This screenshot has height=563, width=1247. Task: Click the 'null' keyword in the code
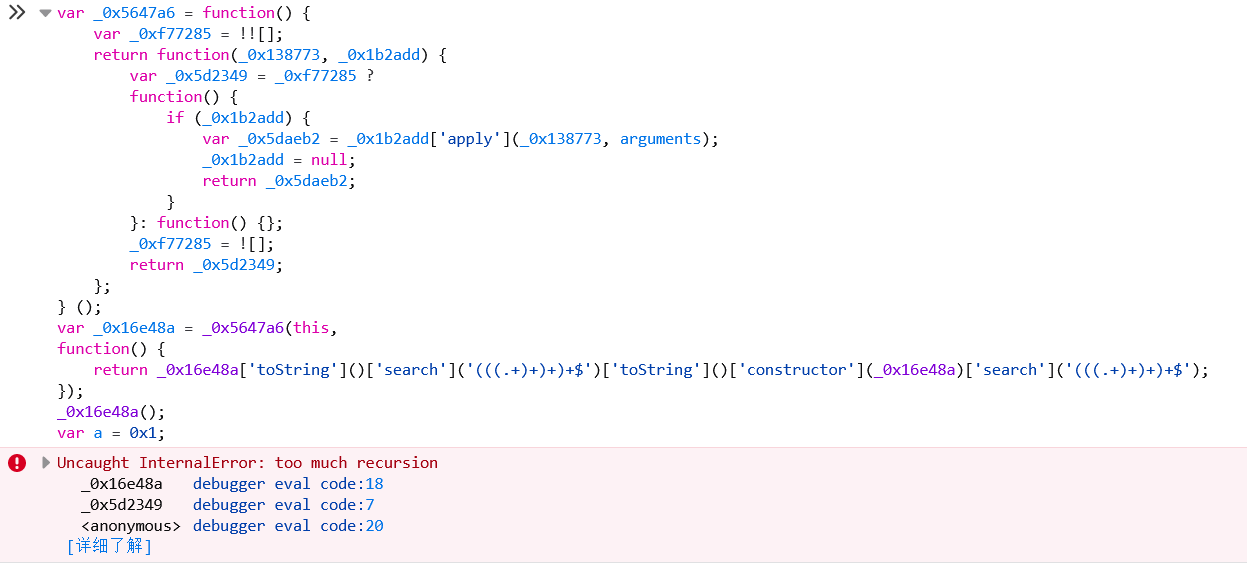tap(329, 160)
